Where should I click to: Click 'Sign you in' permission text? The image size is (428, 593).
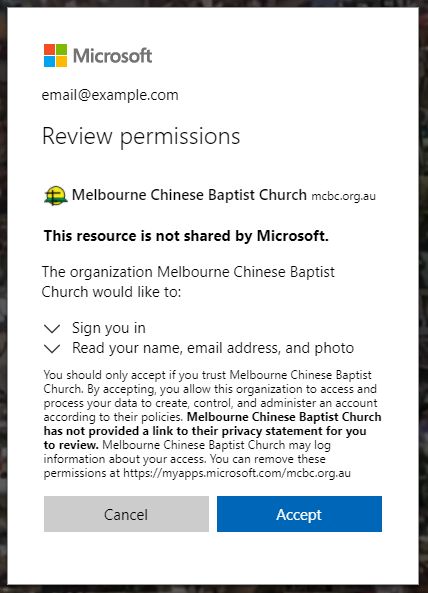[x=109, y=328]
